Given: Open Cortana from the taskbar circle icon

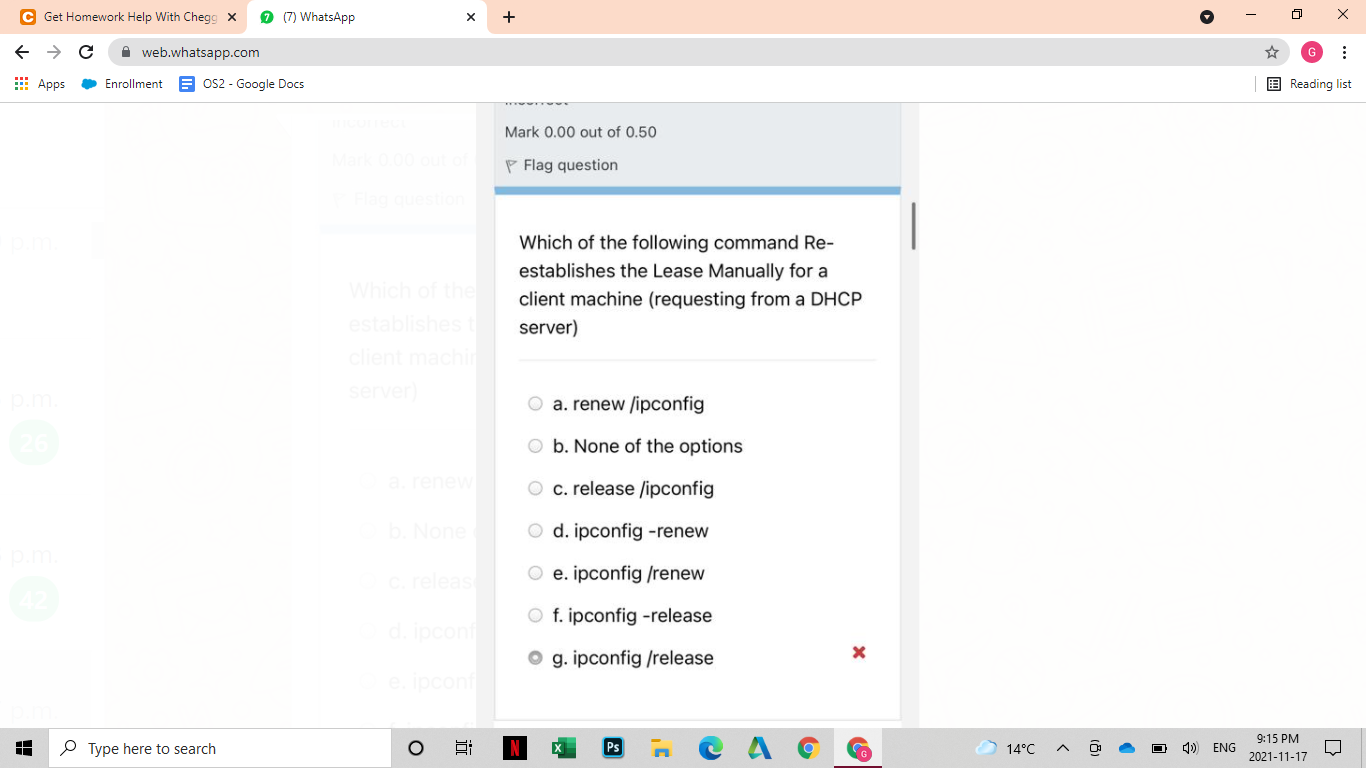Looking at the screenshot, I should 416,748.
